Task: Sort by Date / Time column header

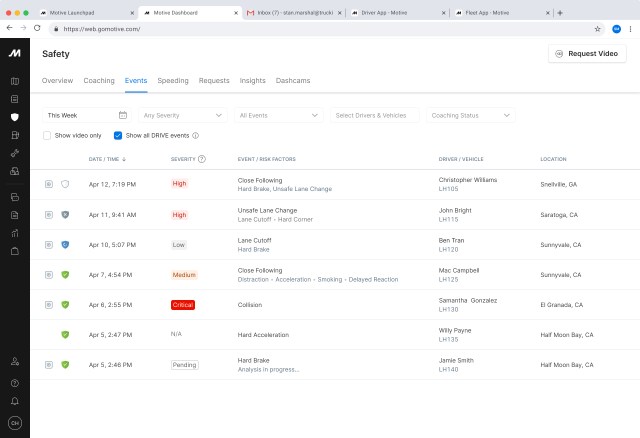Action: pyautogui.click(x=107, y=159)
